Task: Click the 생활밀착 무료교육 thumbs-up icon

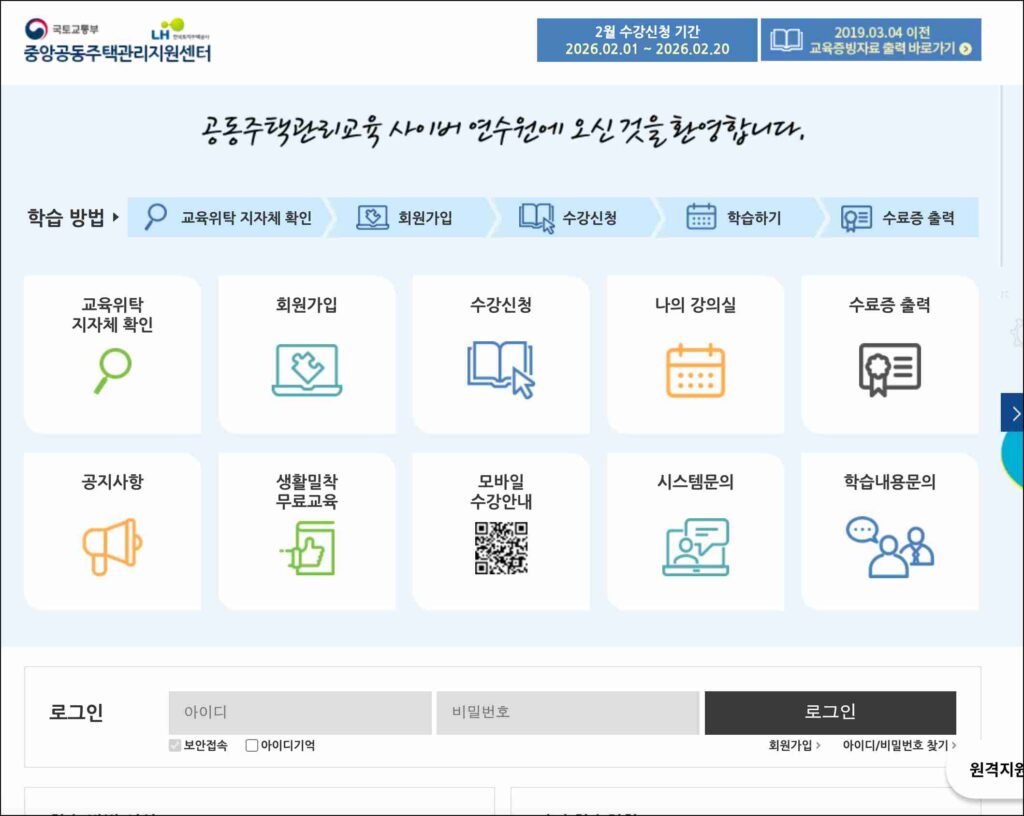Action: pos(307,548)
